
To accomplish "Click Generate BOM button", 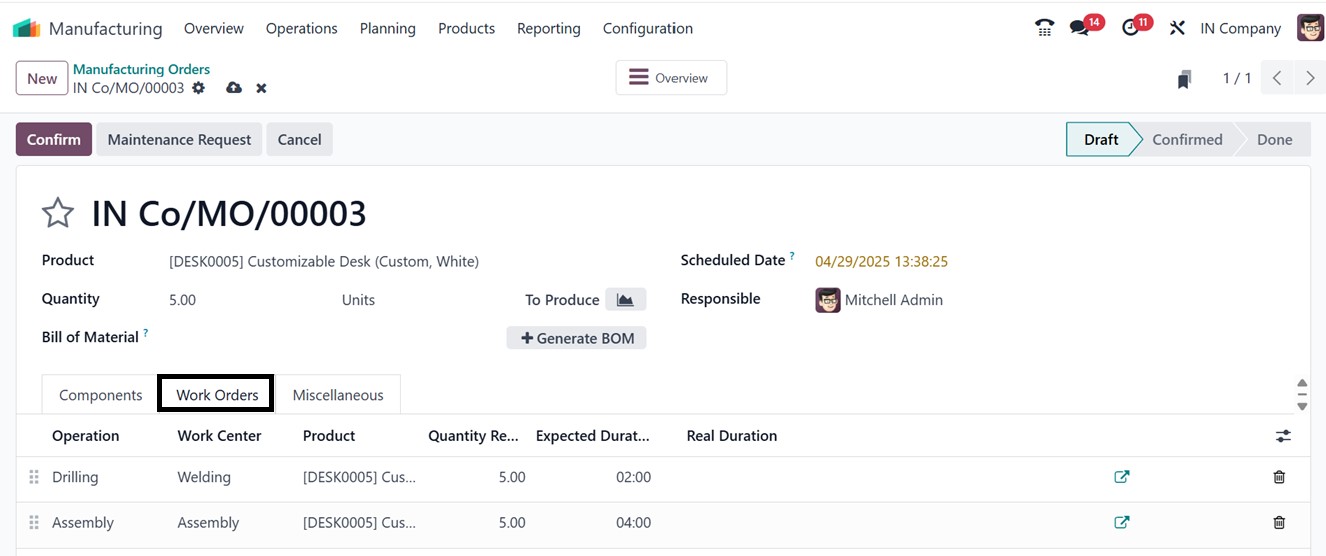I will click(577, 338).
